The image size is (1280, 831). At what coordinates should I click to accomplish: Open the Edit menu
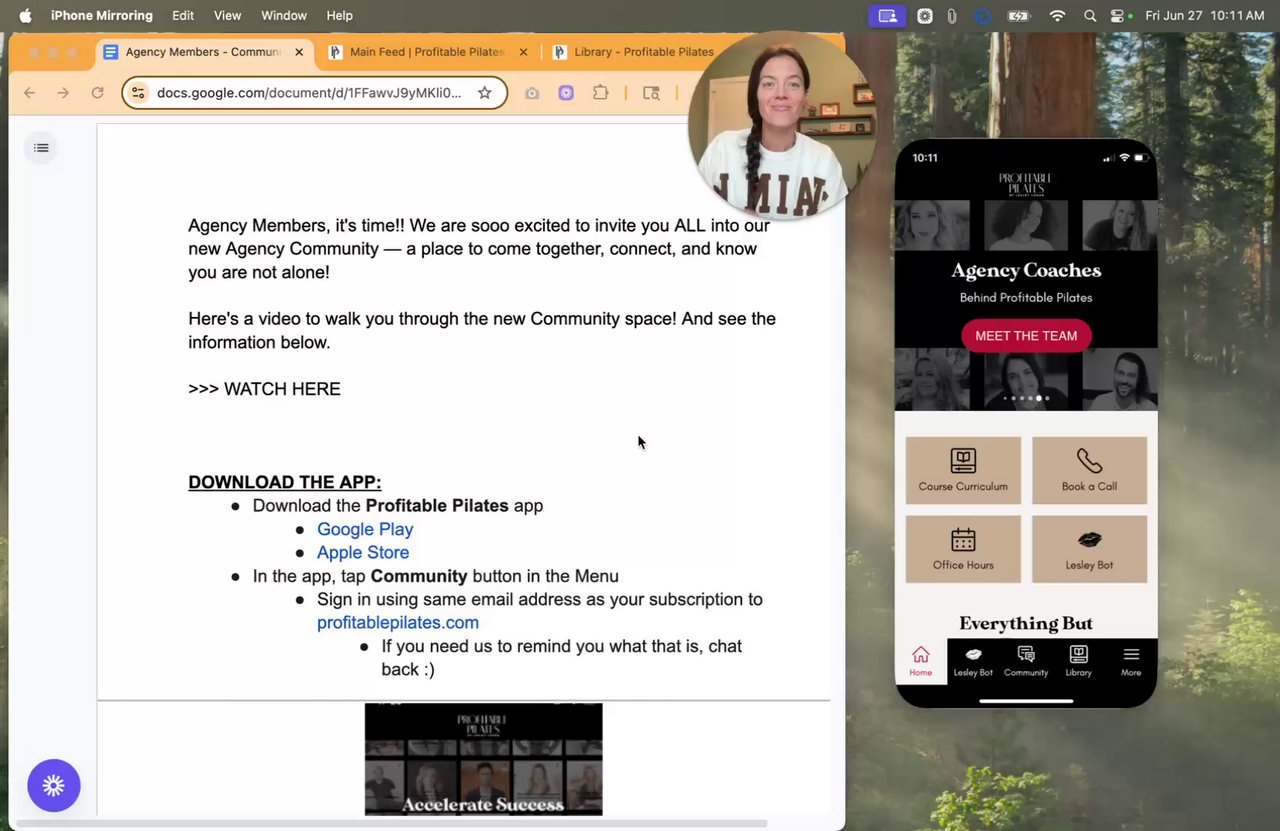pyautogui.click(x=183, y=15)
